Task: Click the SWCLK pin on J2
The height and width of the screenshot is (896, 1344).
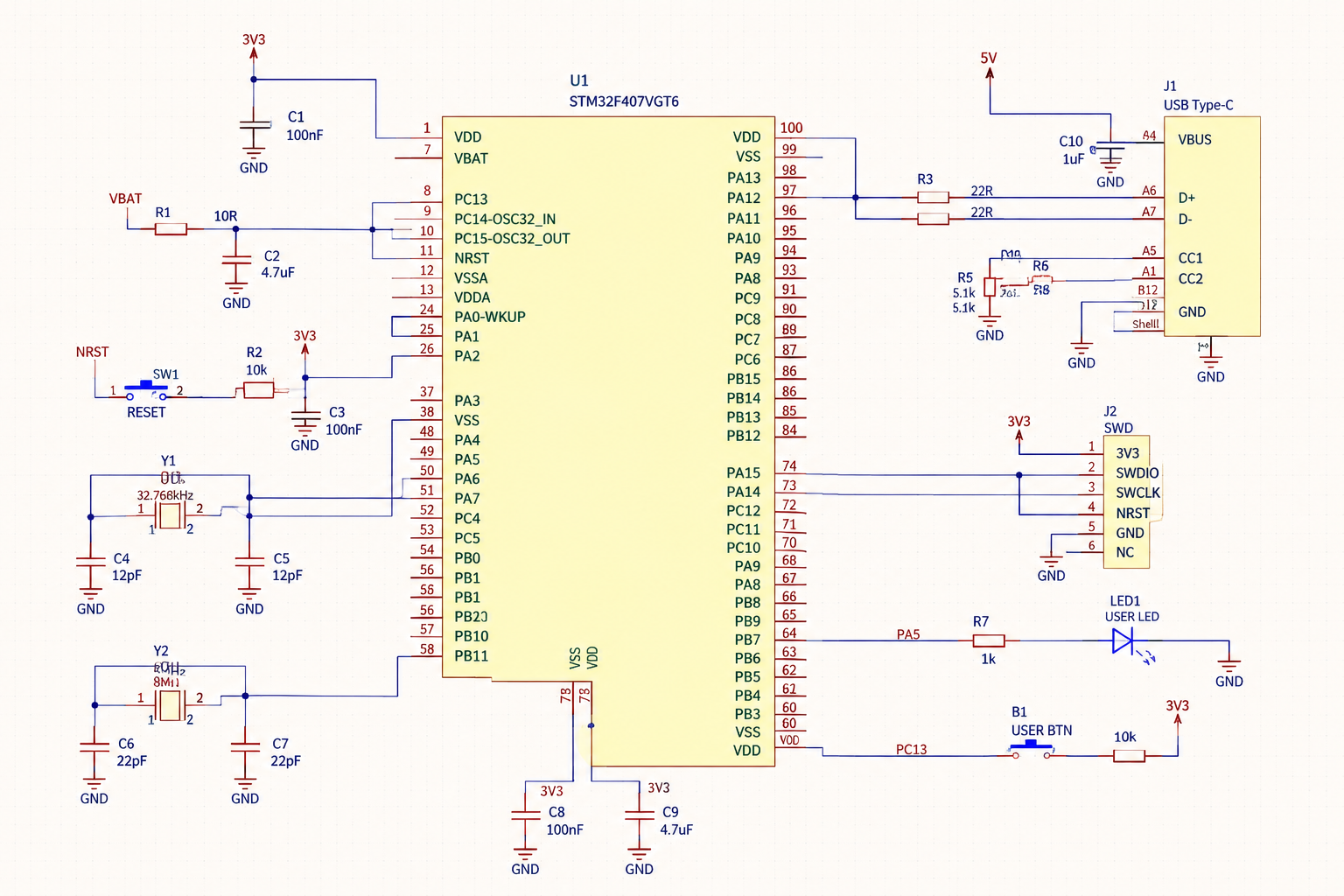Action: coord(1137,493)
